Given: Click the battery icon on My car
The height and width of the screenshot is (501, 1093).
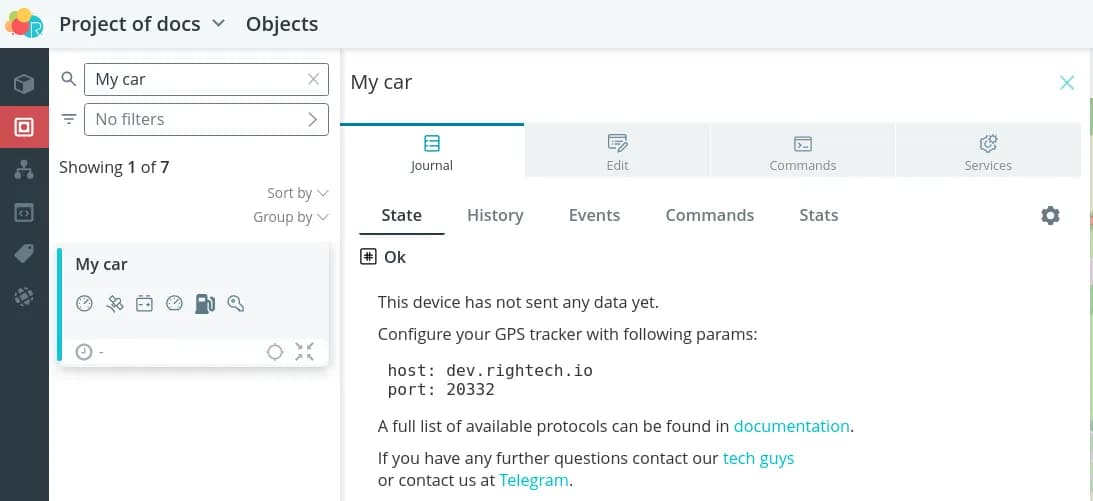Looking at the screenshot, I should (x=144, y=303).
